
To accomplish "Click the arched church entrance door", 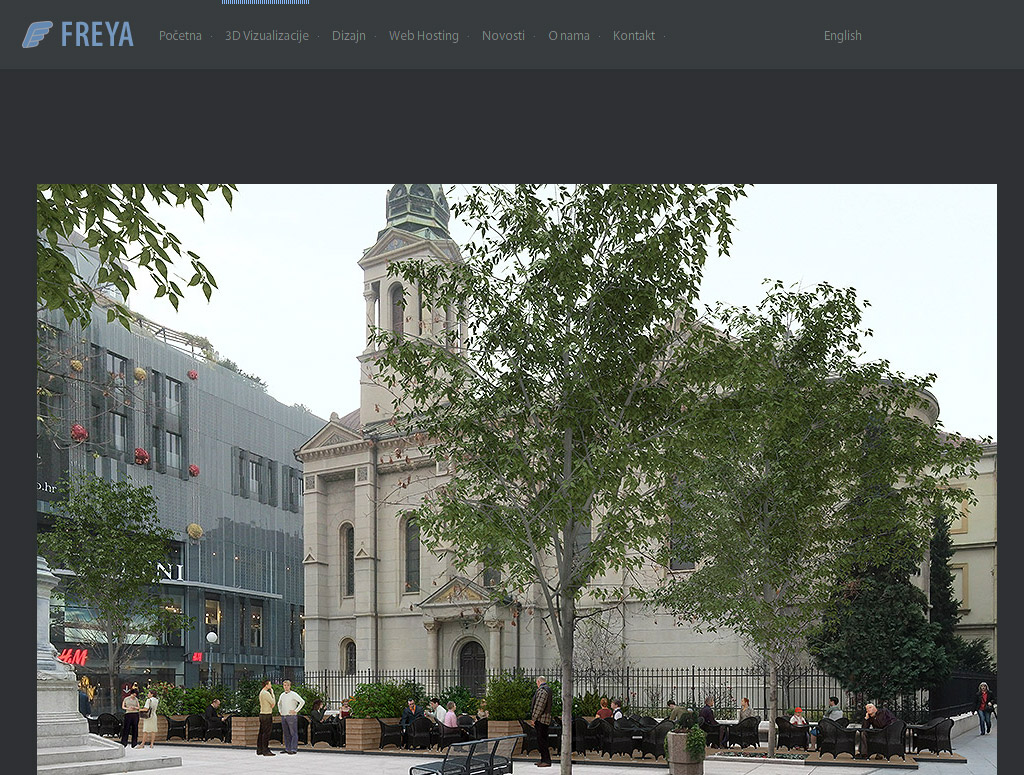I will coord(472,666).
